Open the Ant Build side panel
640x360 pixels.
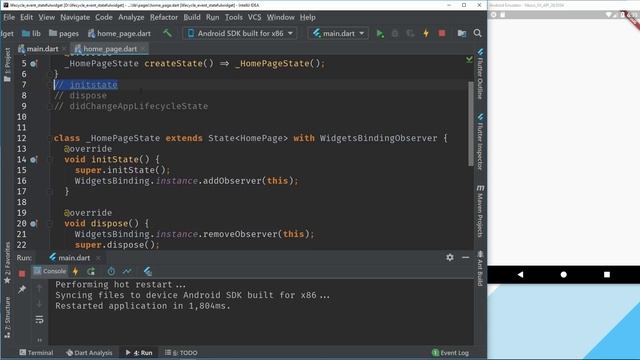[x=480, y=269]
